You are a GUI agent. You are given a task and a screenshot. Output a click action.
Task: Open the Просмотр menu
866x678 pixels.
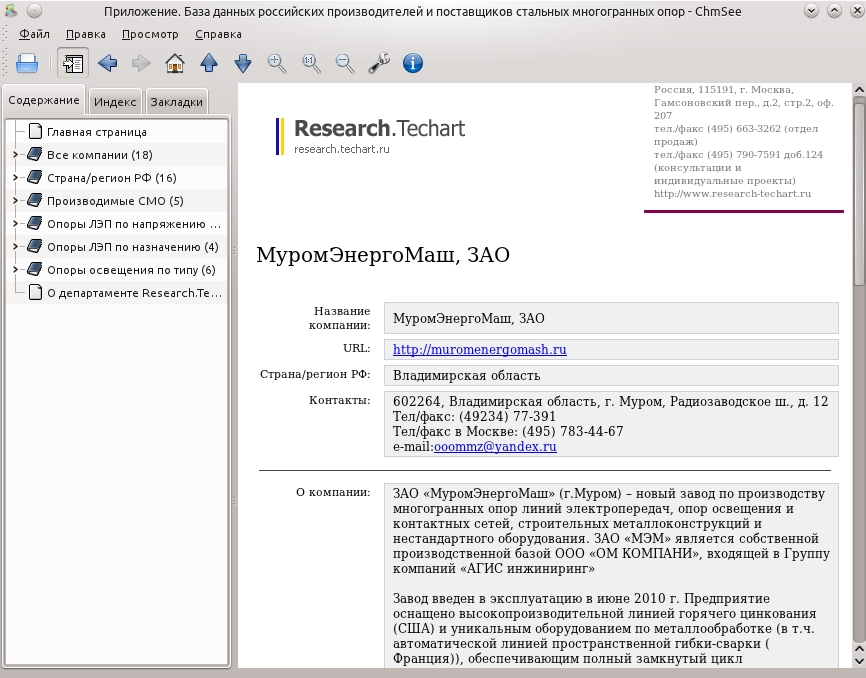coord(150,34)
